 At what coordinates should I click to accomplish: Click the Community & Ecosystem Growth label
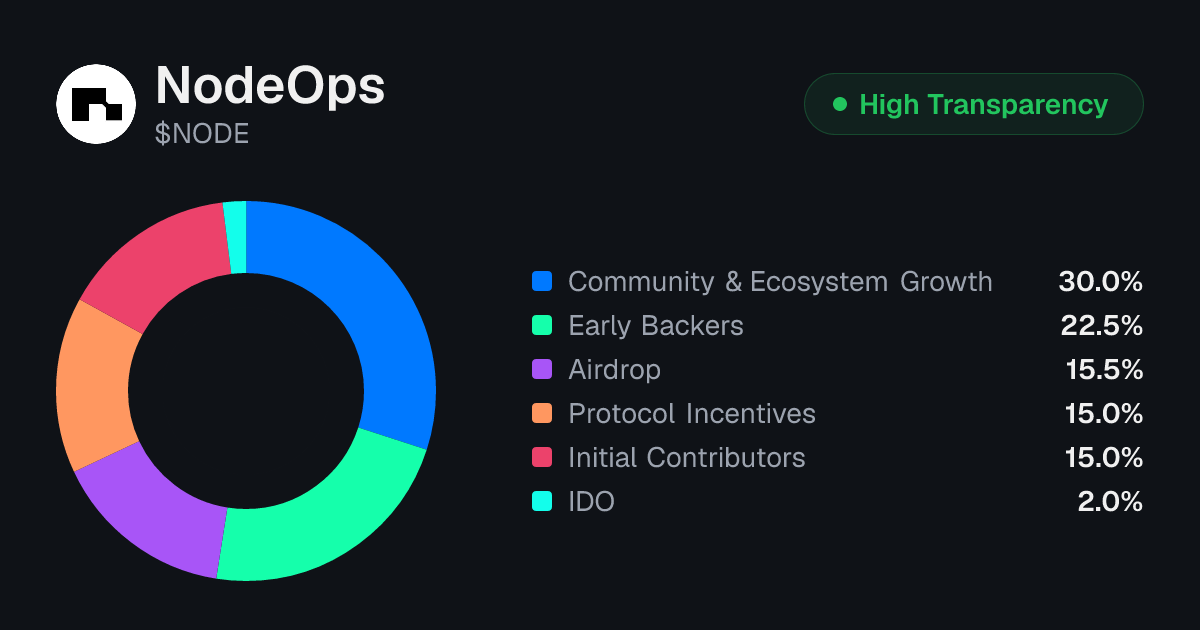point(780,282)
